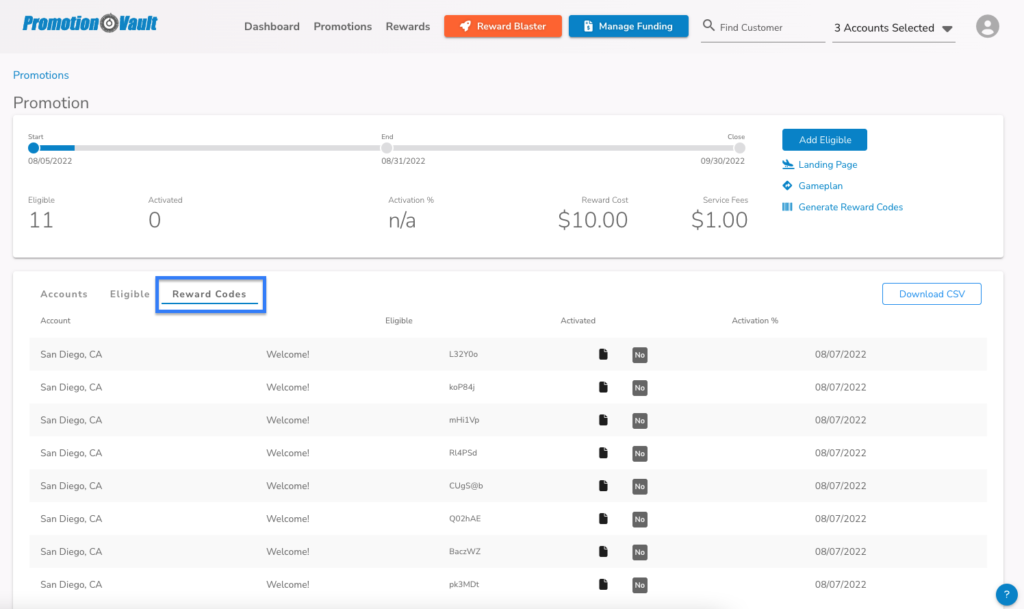Click the No badge for code Rl4PSd
The image size is (1024, 609).
[639, 454]
